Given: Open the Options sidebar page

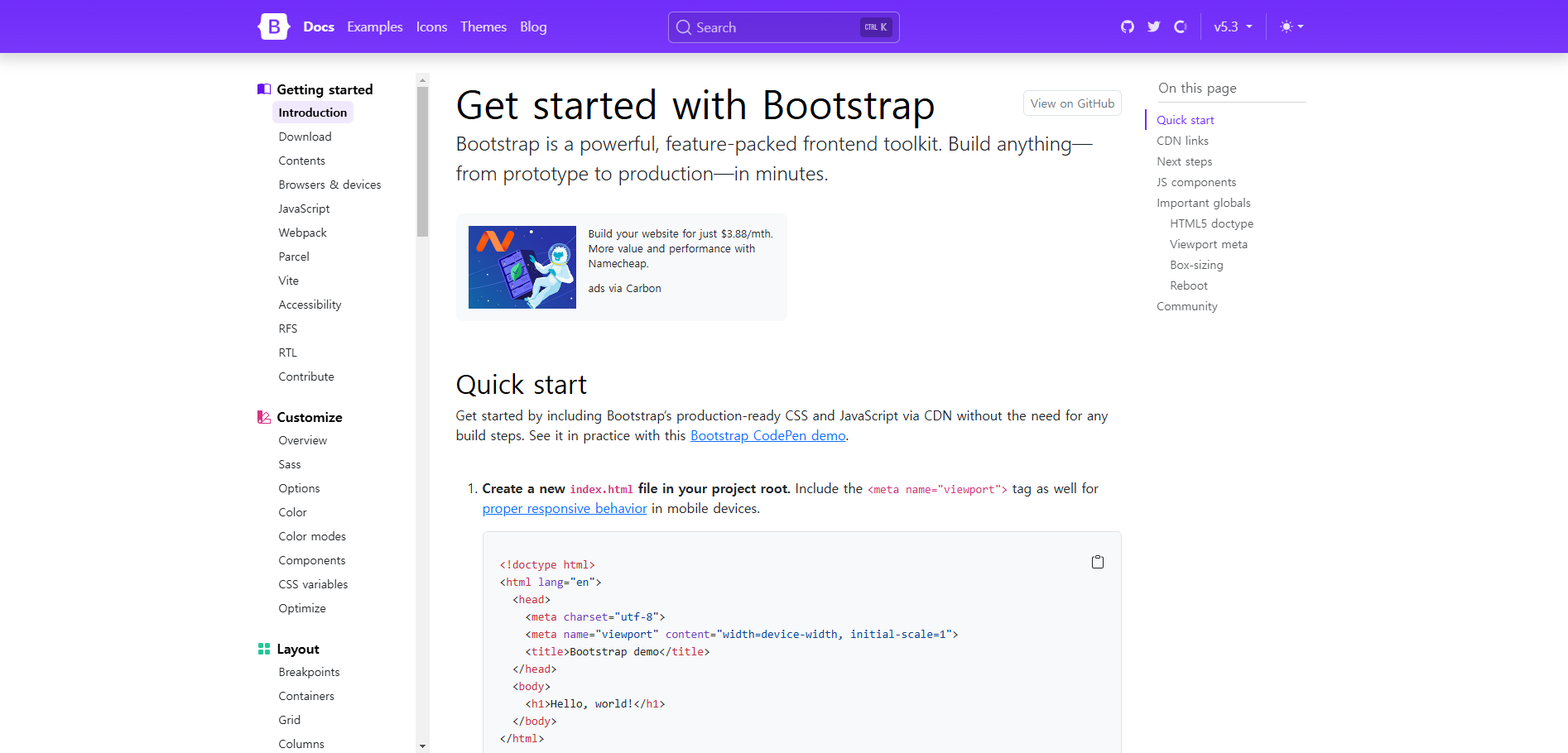Looking at the screenshot, I should (x=299, y=488).
